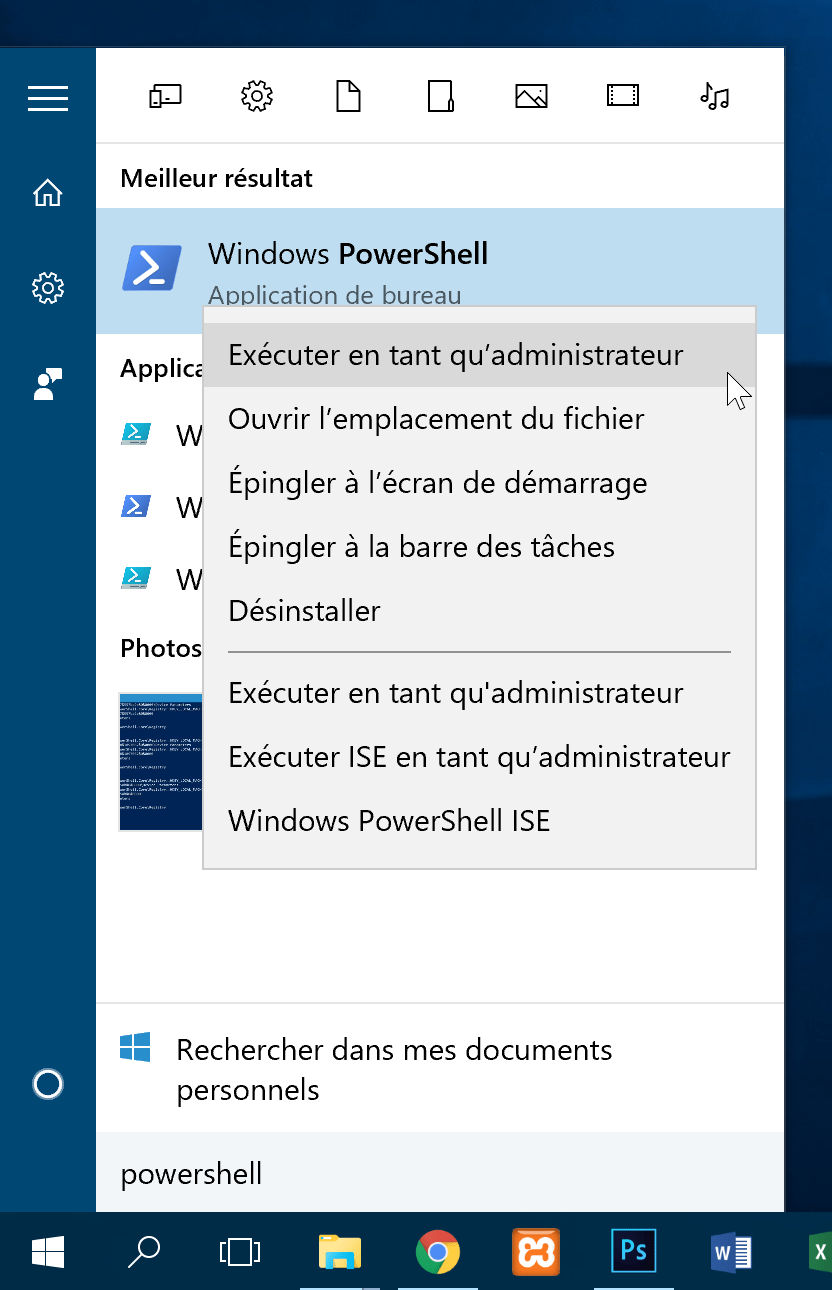Screen dimensions: 832x1290
Task: Open Task View on the taskbar
Action: (x=240, y=1251)
